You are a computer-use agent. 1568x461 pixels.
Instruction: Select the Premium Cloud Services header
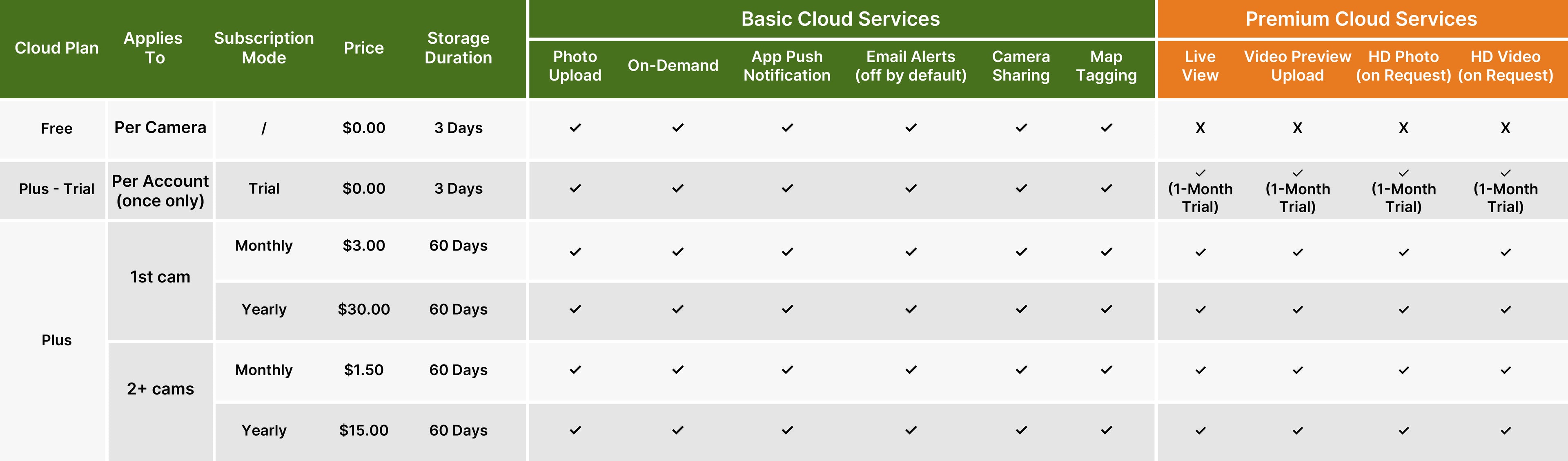(x=1361, y=19)
